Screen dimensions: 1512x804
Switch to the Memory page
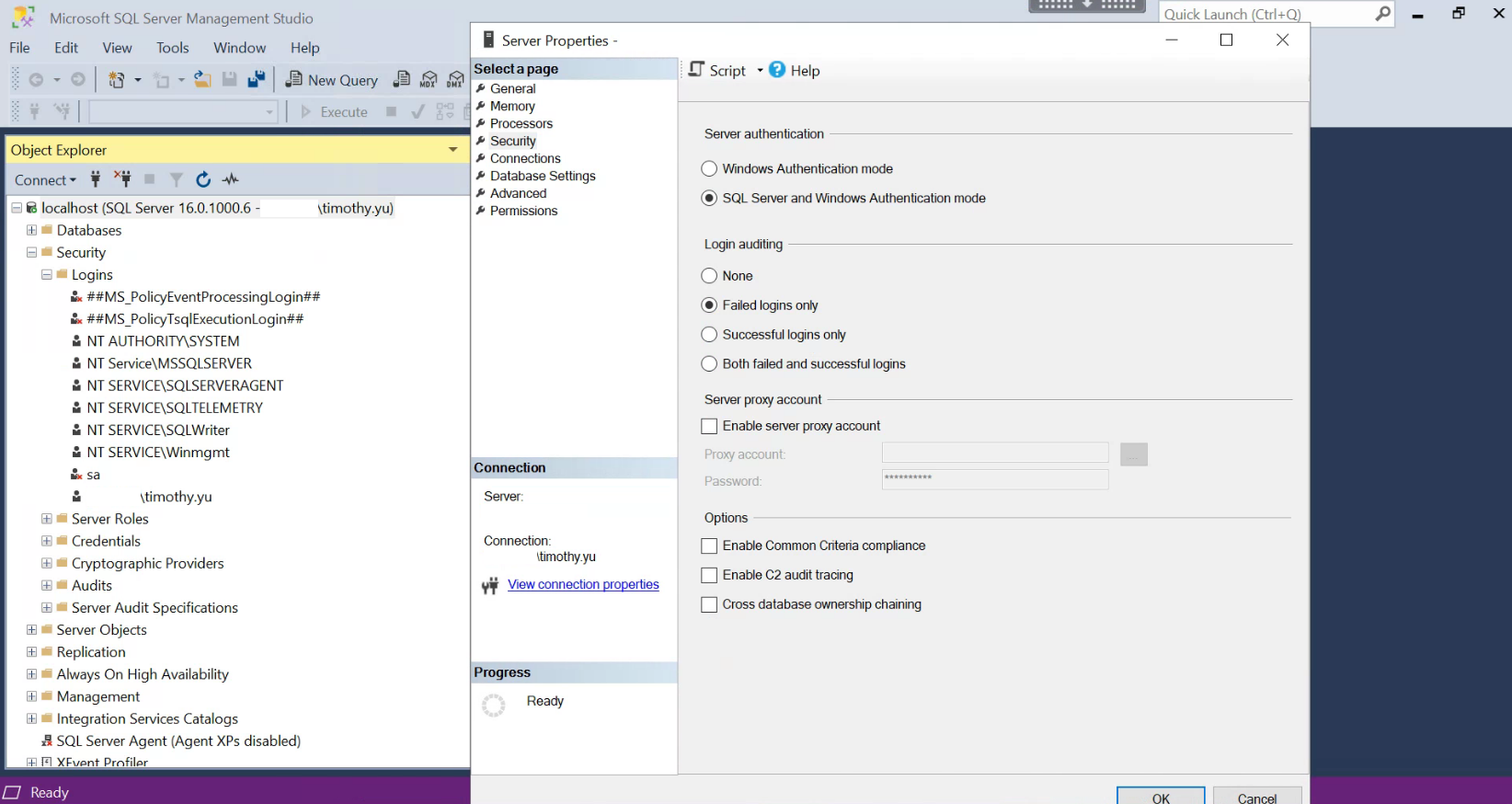pos(512,107)
